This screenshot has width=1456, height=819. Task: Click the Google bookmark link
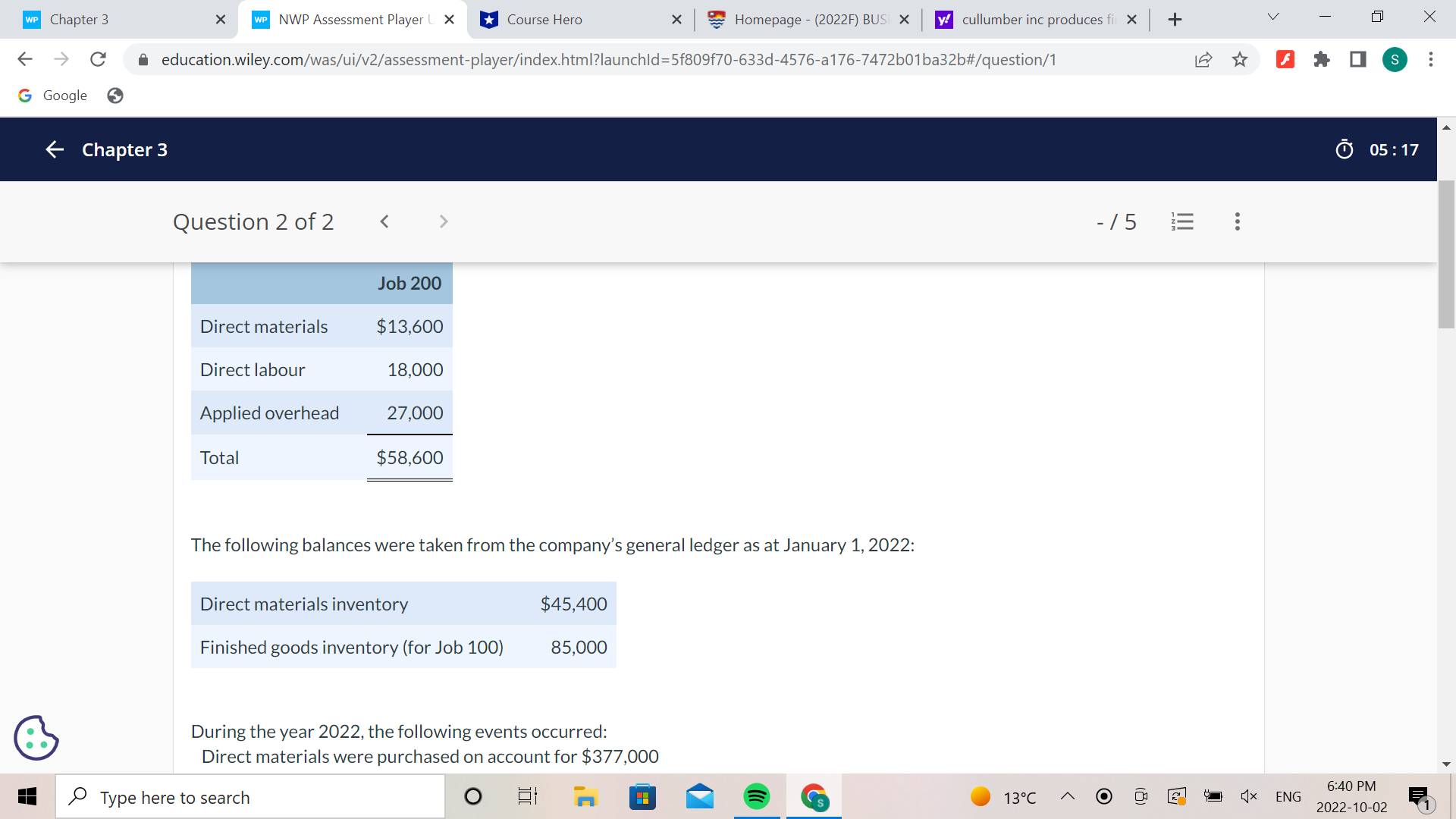(53, 96)
